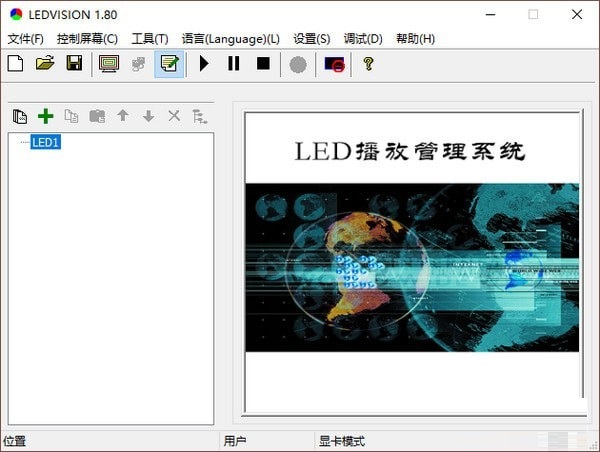Close the LEDVISION window
The height and width of the screenshot is (452, 600).
(577, 15)
